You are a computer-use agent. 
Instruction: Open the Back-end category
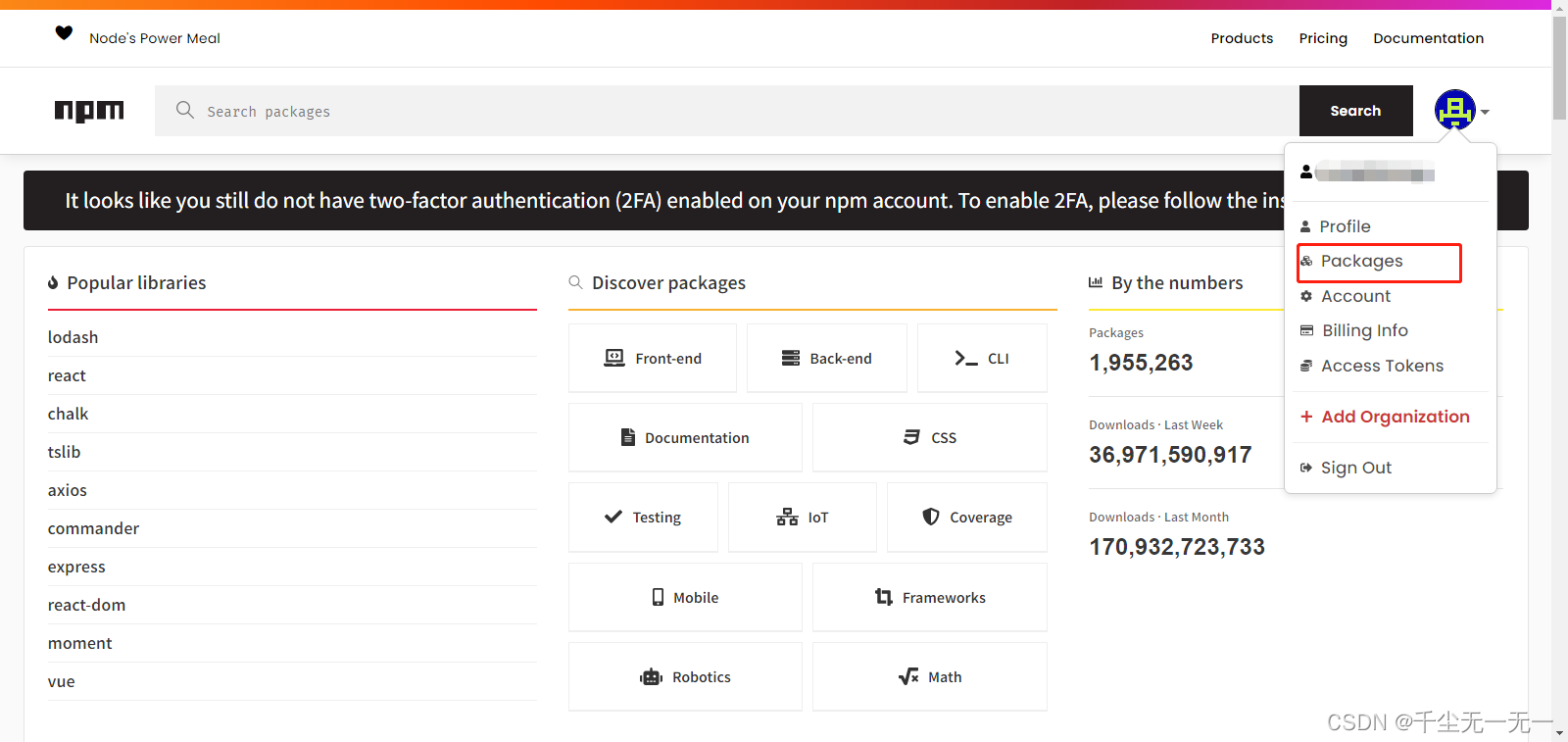(x=827, y=358)
